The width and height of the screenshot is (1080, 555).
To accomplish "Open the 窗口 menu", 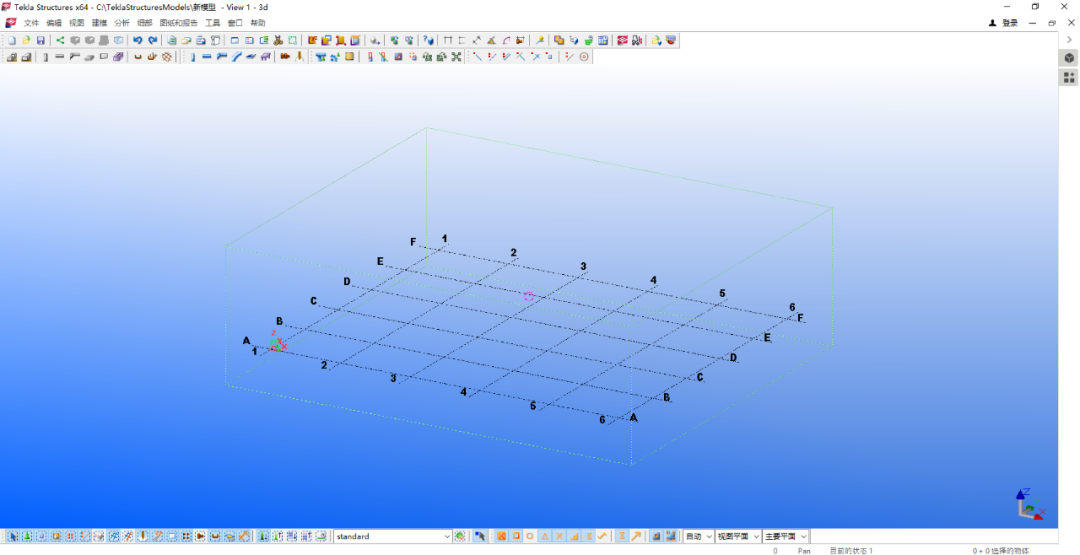I will click(235, 23).
